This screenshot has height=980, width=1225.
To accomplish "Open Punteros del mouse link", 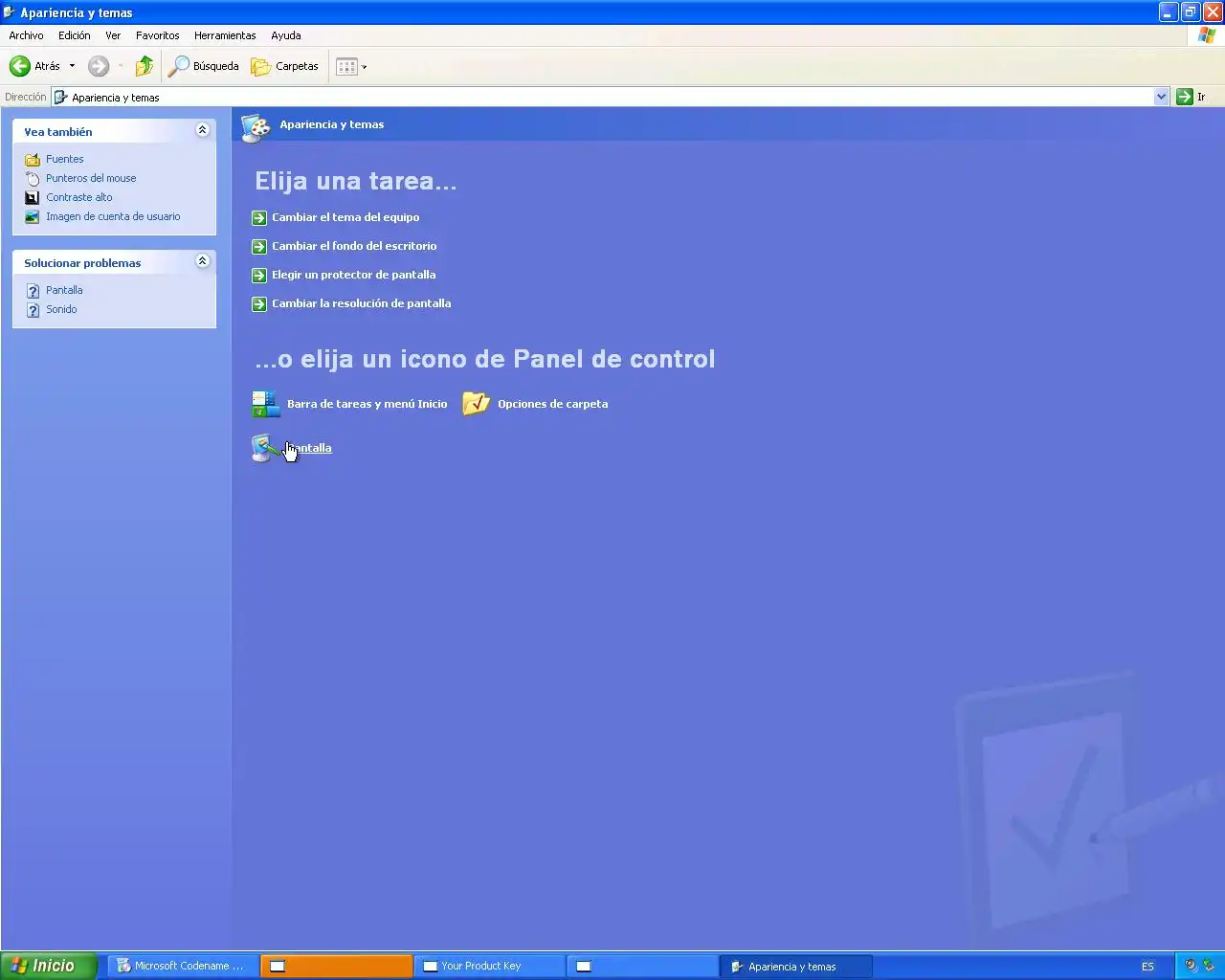I will (91, 178).
